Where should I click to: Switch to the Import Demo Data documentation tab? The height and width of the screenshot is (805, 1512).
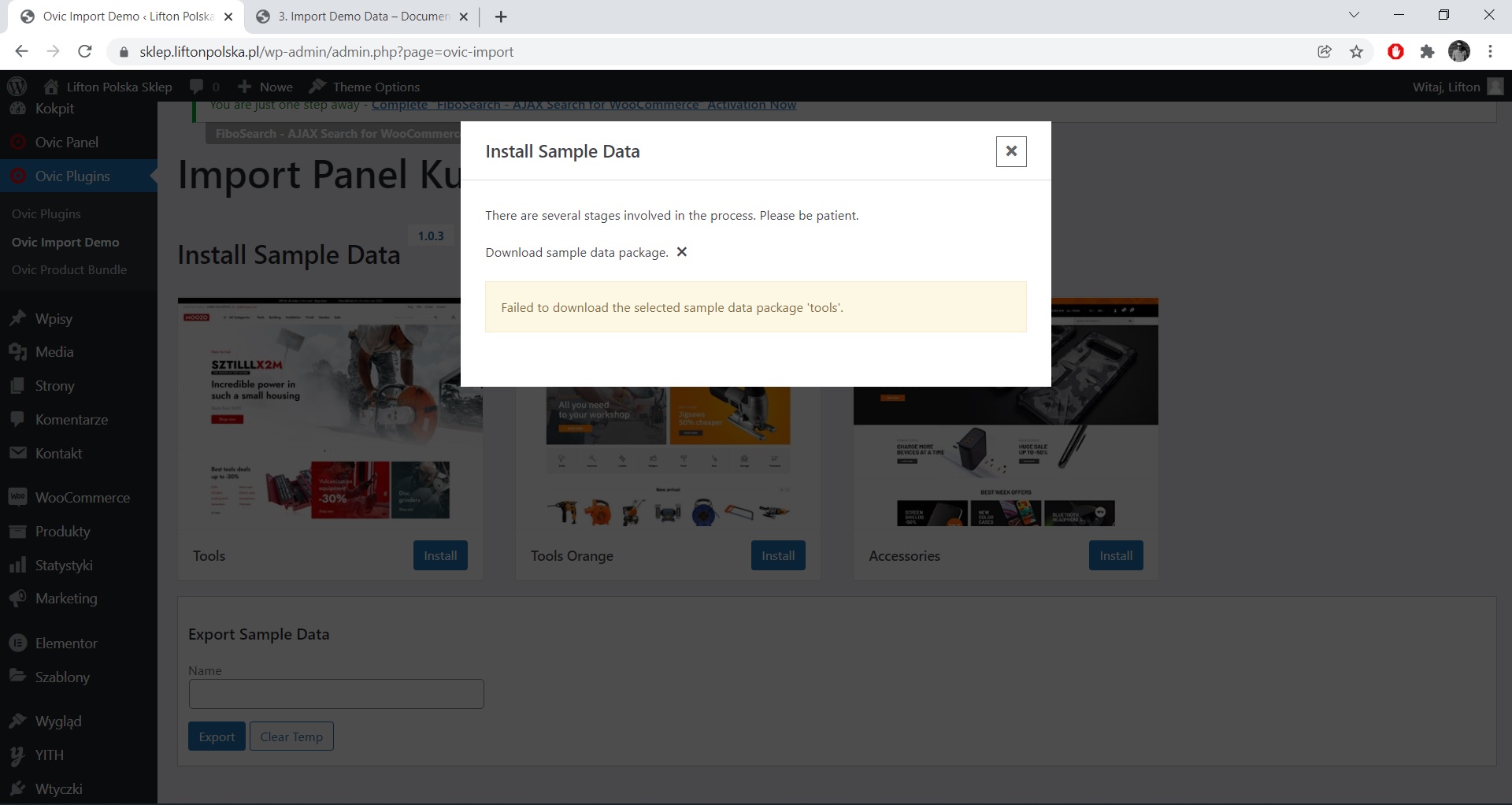(x=362, y=17)
